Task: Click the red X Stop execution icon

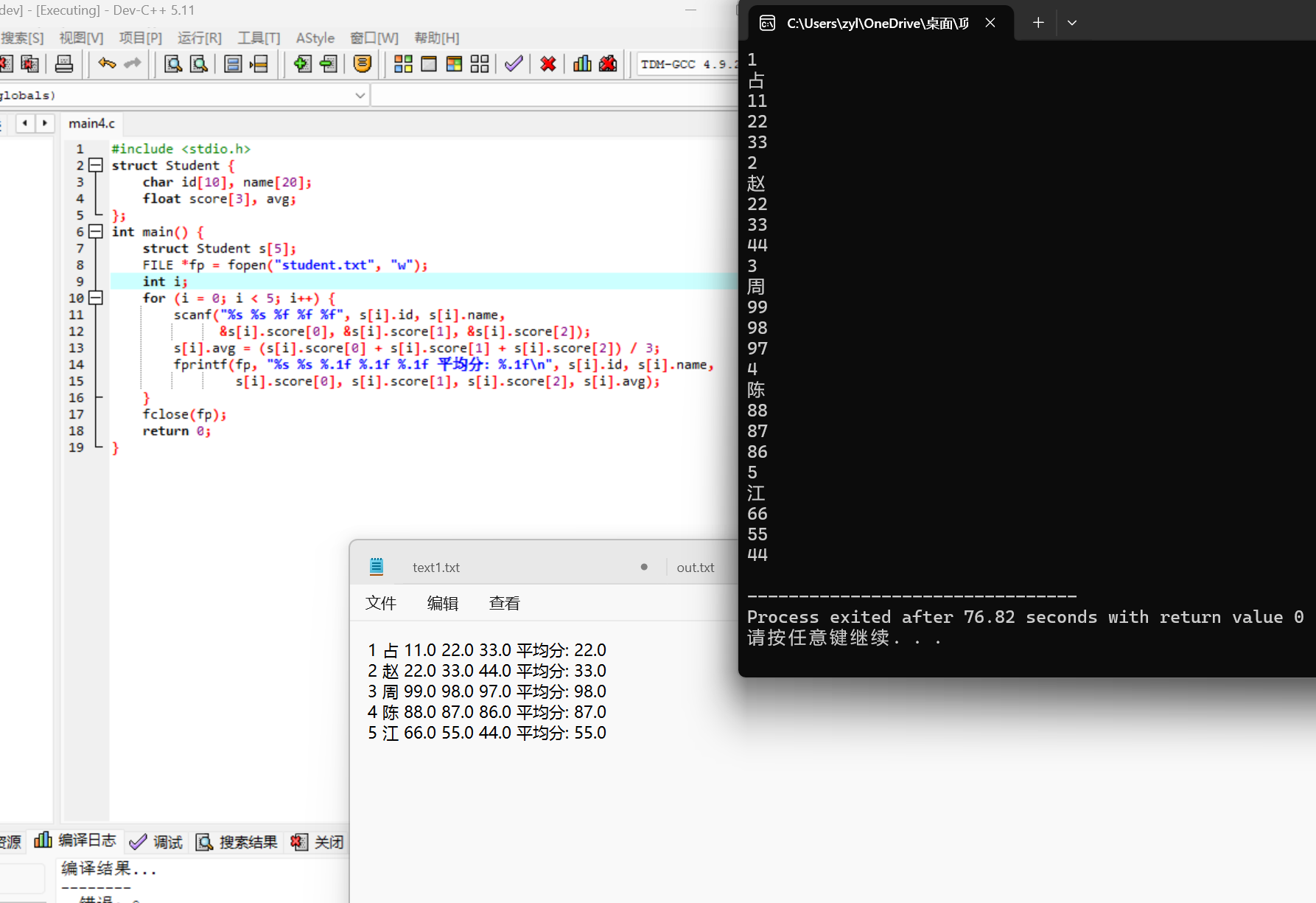Action: pyautogui.click(x=547, y=64)
